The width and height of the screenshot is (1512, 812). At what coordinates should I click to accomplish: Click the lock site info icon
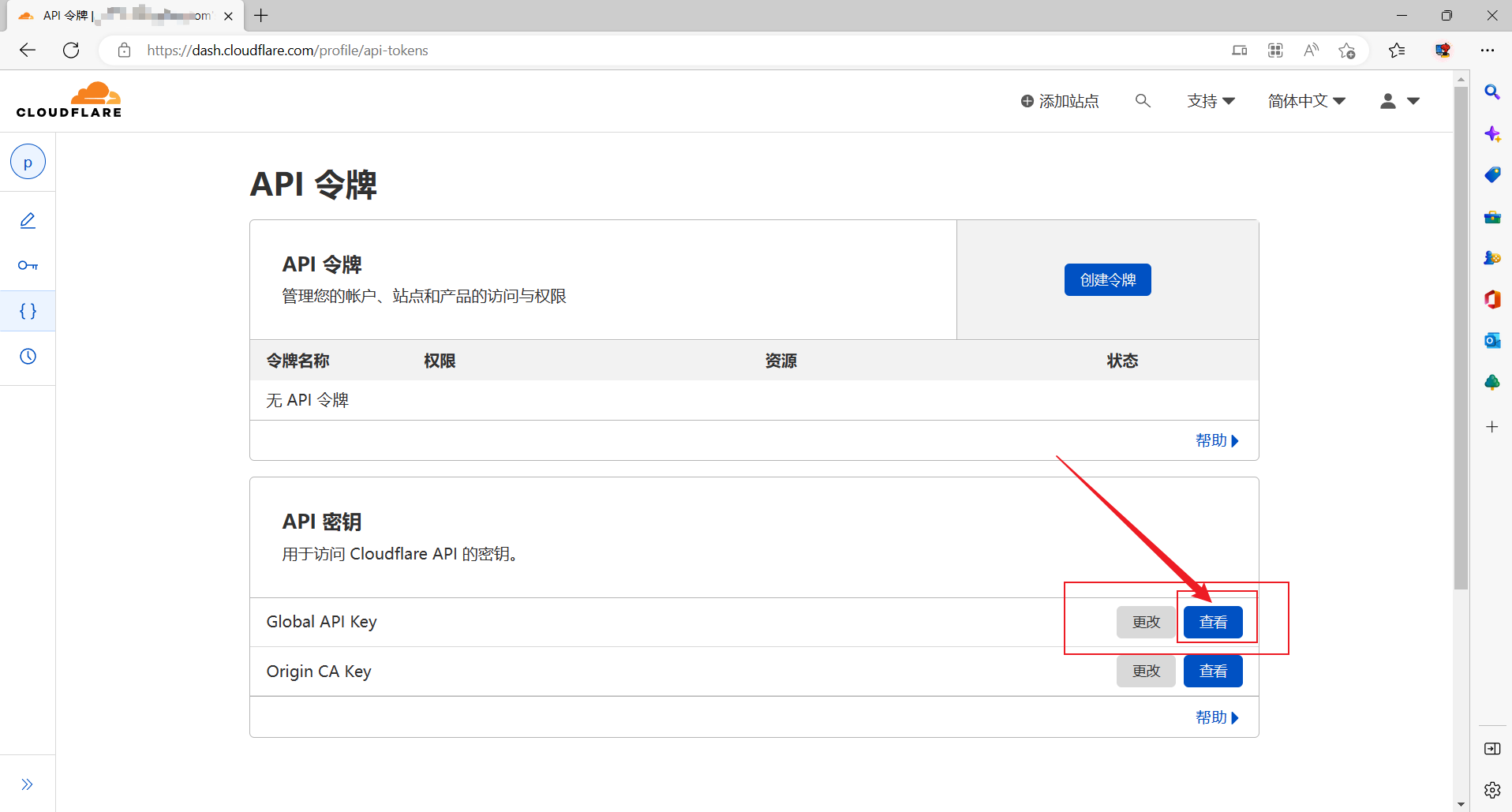124,51
